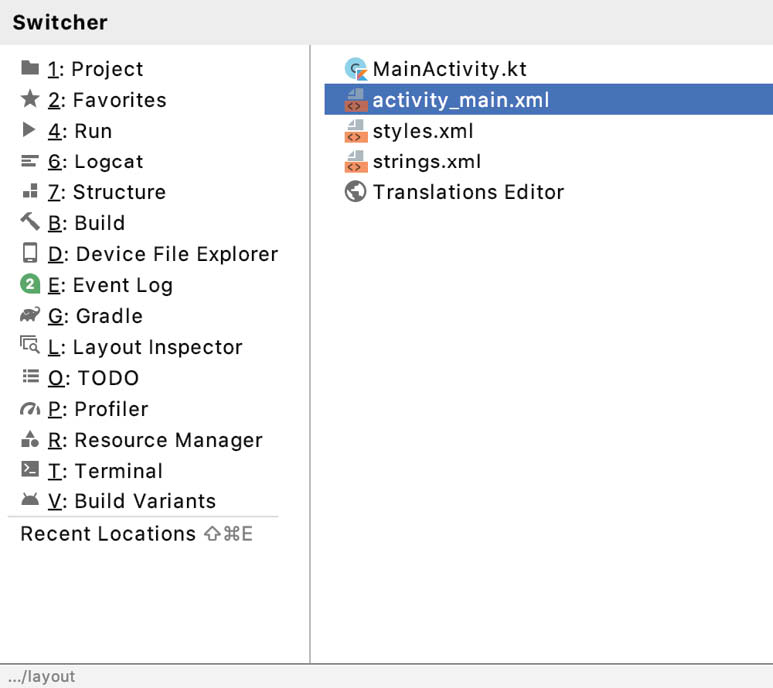
Task: Click the Favorites star icon
Action: 30,99
